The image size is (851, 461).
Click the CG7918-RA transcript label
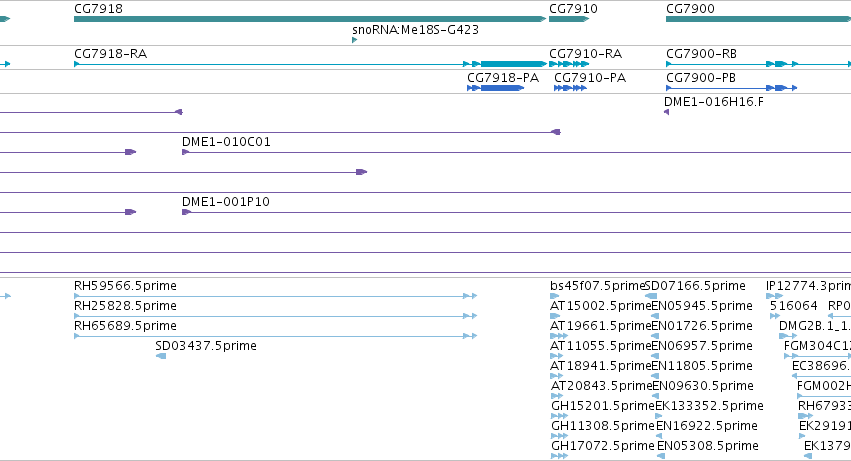[110, 54]
